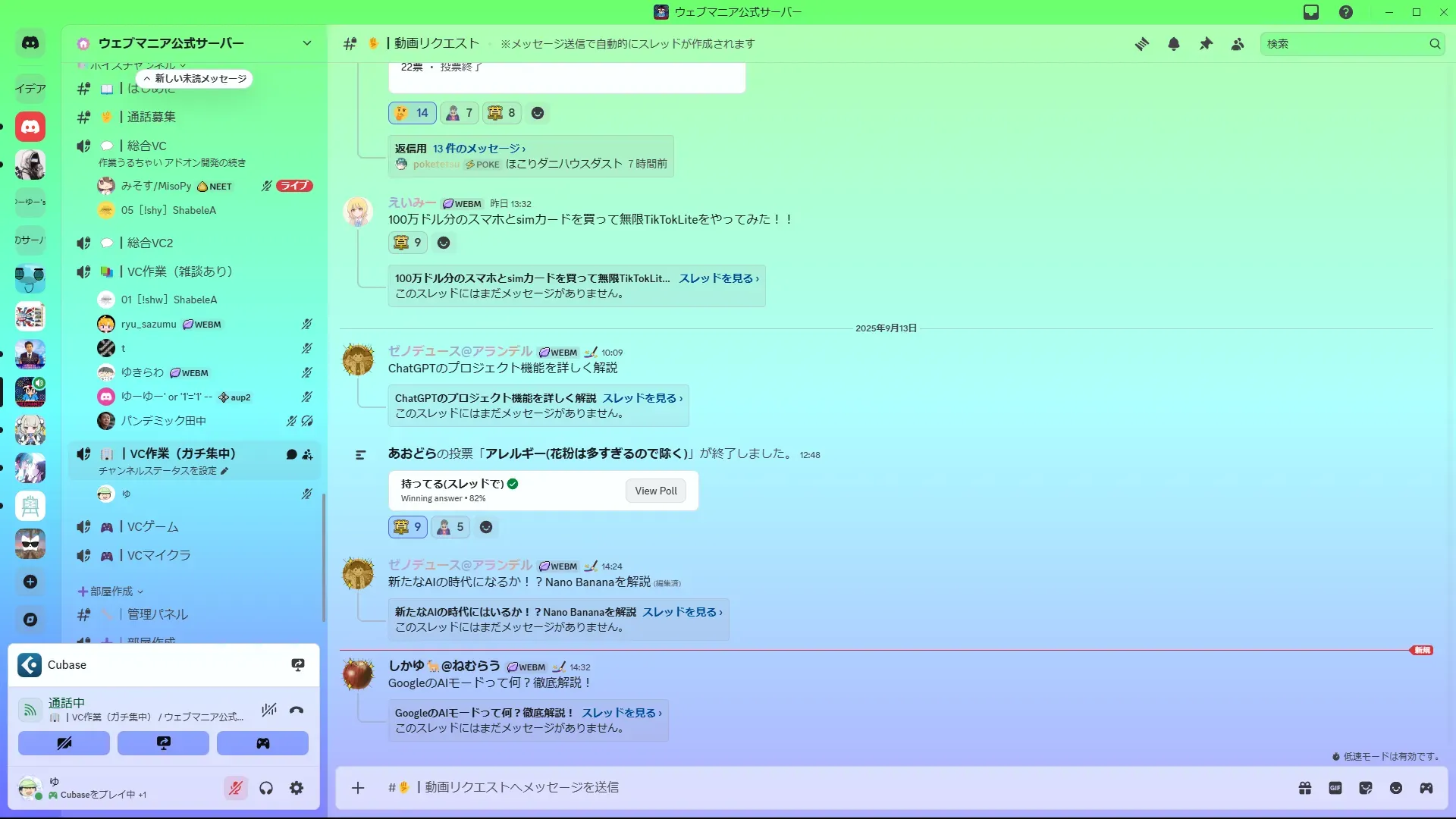
Task: Open pinned messages pin icon
Action: pos(1206,44)
